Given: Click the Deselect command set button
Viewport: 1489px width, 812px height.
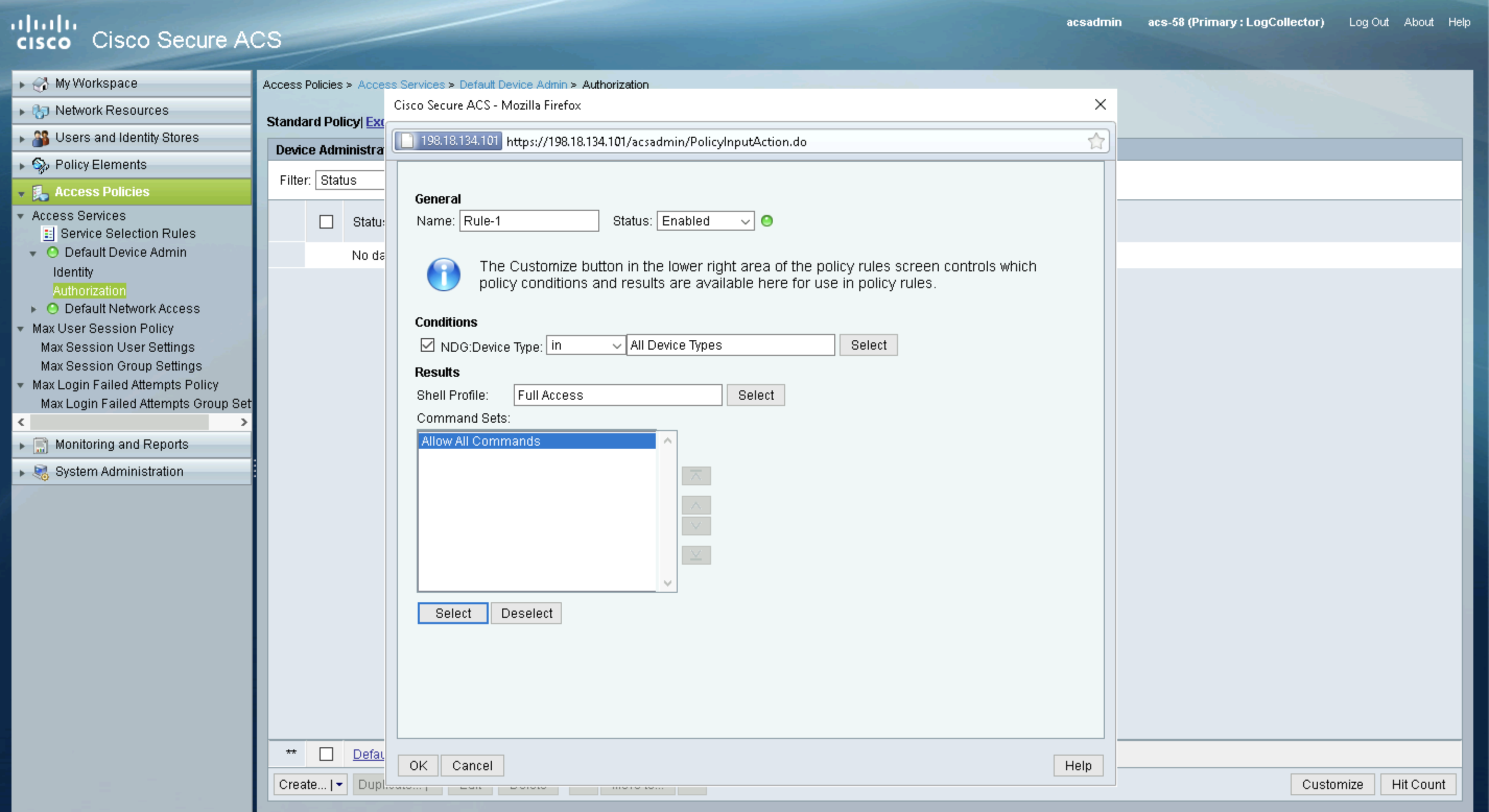Looking at the screenshot, I should [526, 613].
